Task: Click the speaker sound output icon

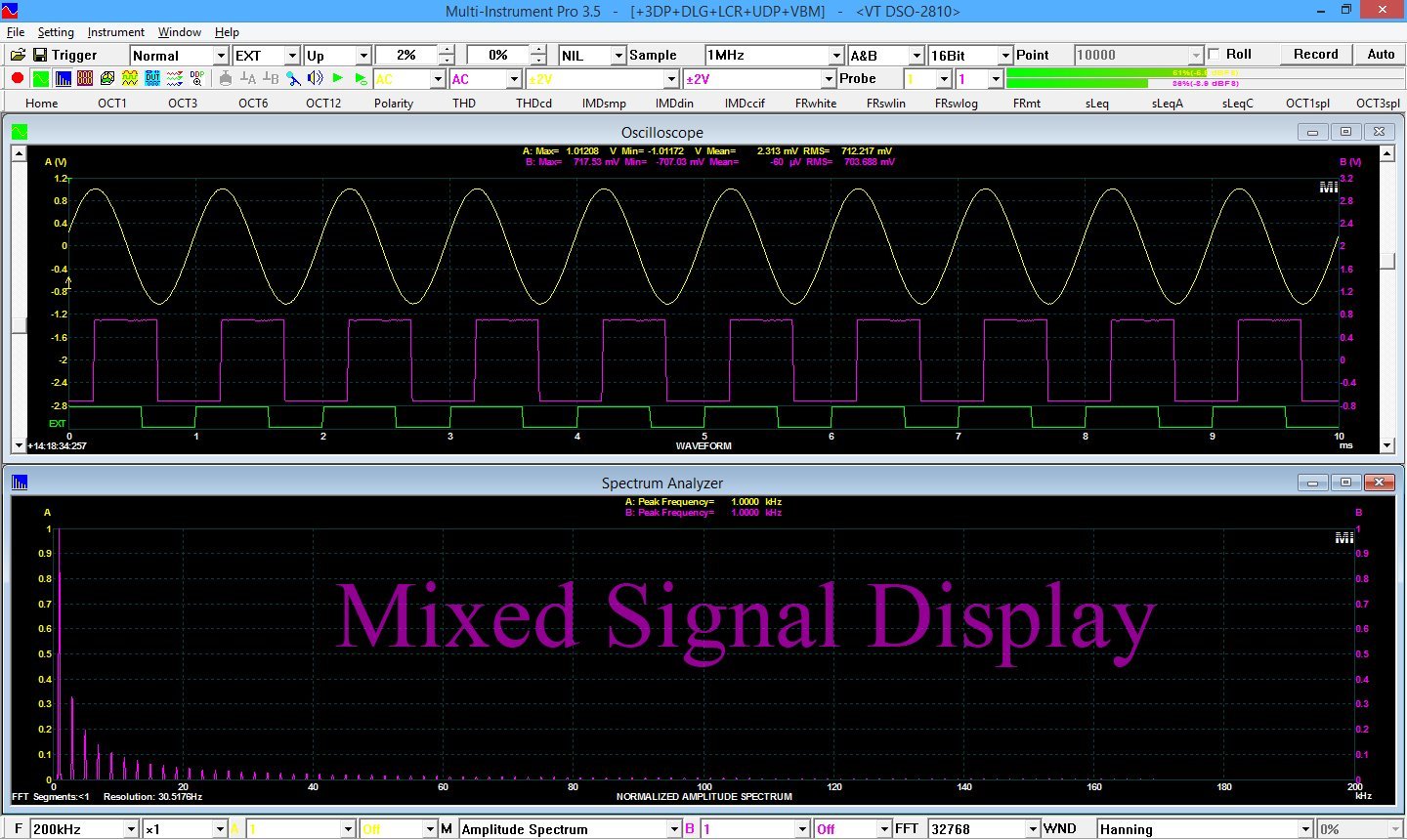Action: 315,79
